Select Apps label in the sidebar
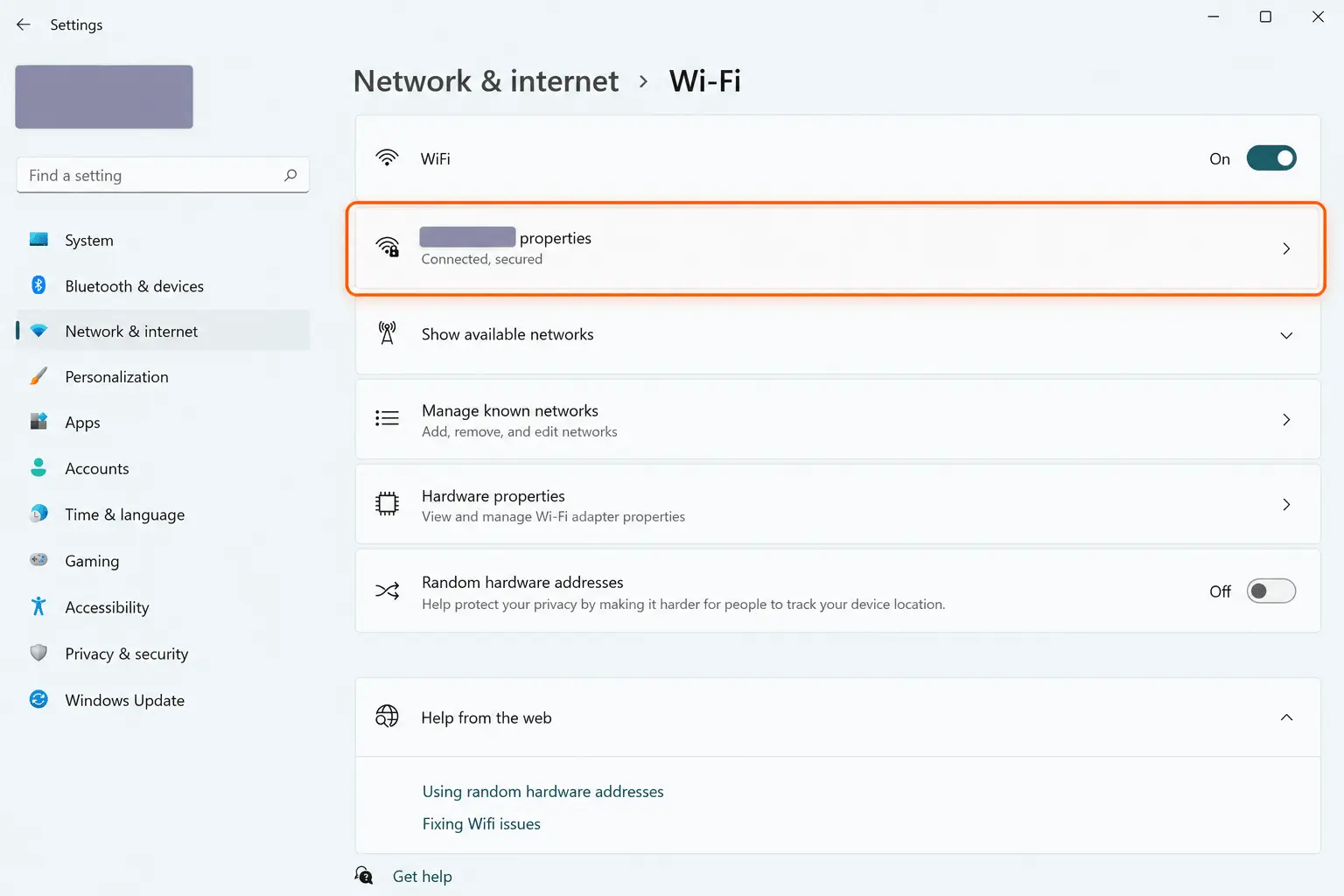 (83, 423)
